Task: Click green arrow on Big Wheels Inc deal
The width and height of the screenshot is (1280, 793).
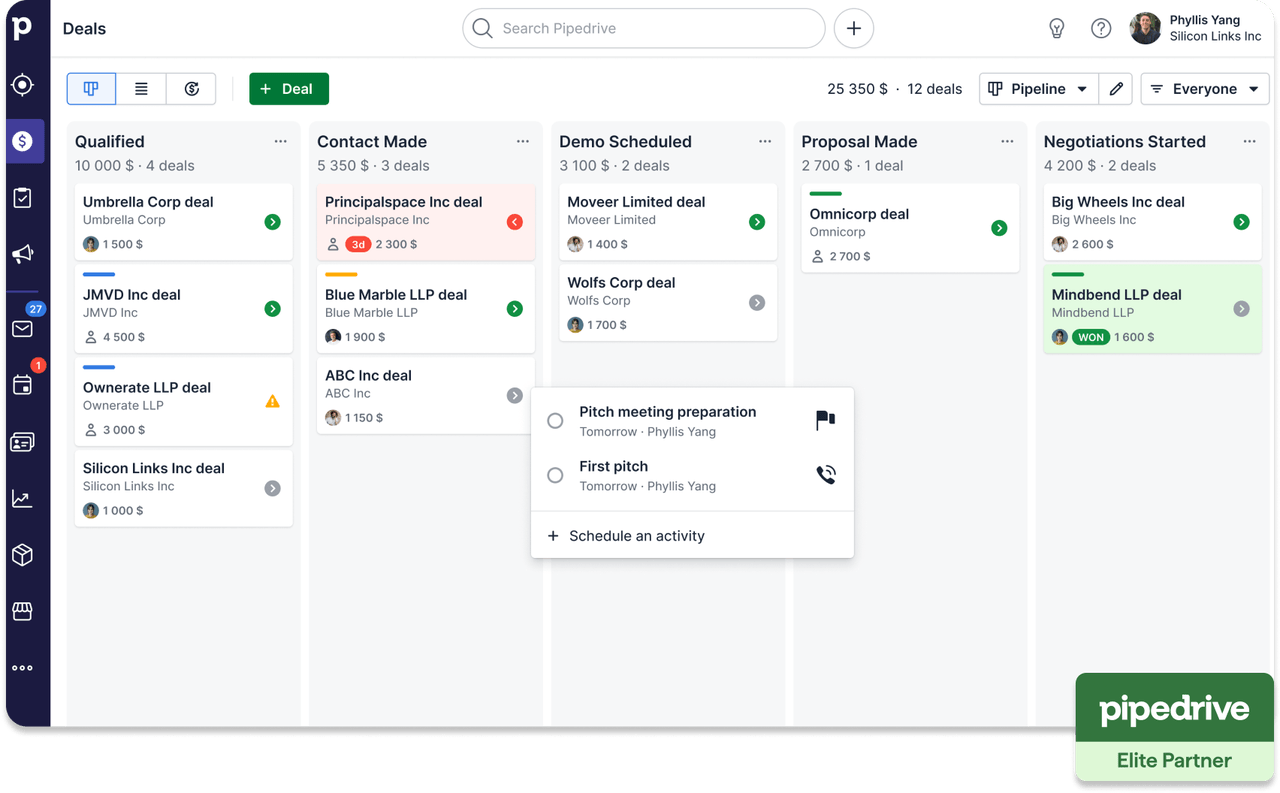Action: coord(1241,222)
